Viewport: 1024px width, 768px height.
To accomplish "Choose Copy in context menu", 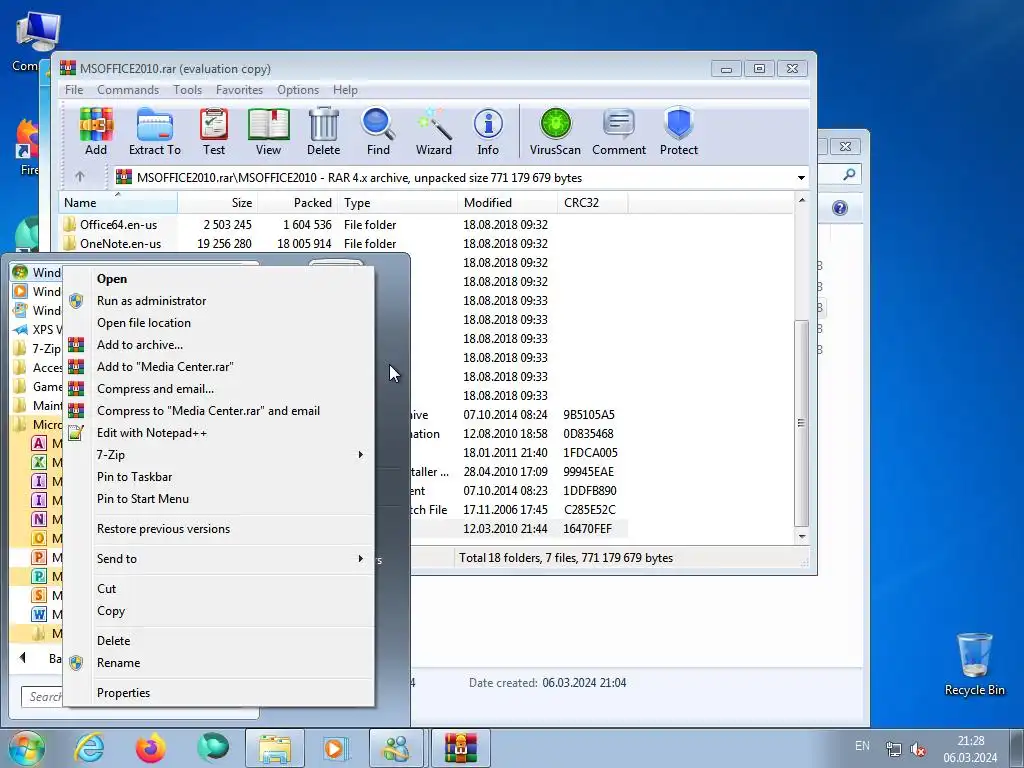I will click(x=219, y=611).
